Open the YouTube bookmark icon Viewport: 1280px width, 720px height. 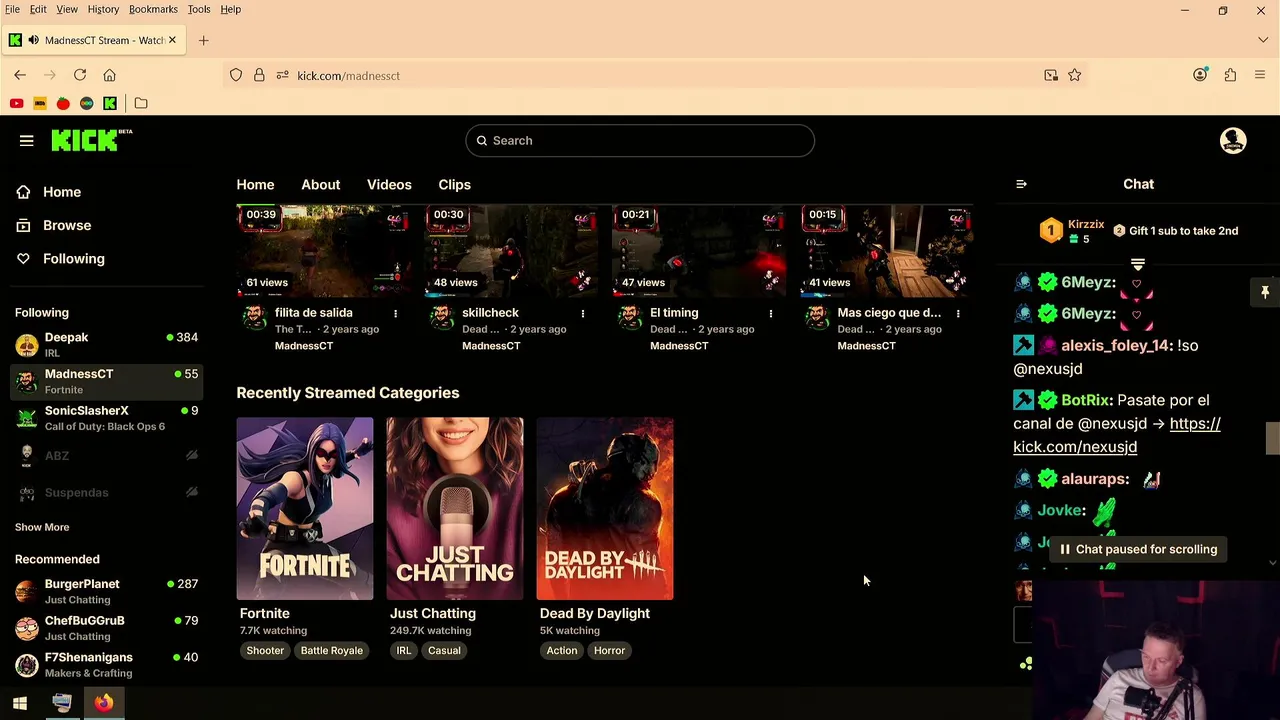tap(16, 103)
